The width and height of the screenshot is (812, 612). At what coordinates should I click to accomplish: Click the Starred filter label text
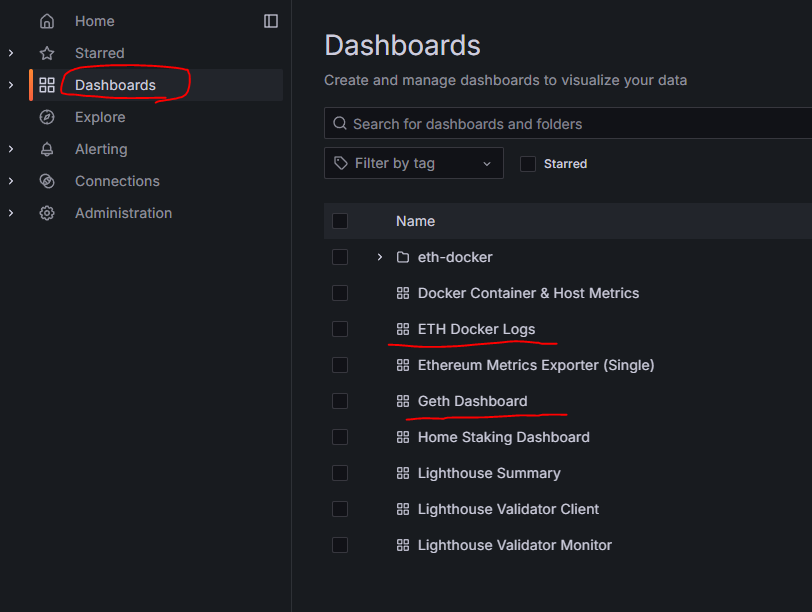pyautogui.click(x=566, y=164)
